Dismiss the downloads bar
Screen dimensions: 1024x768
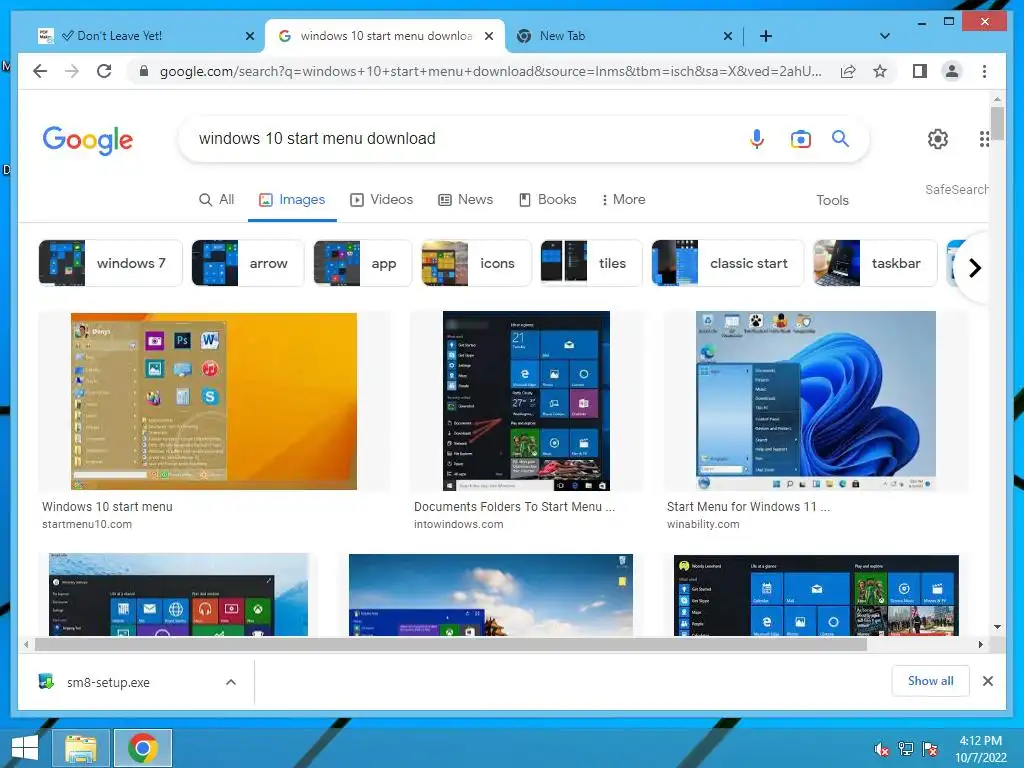(x=987, y=681)
